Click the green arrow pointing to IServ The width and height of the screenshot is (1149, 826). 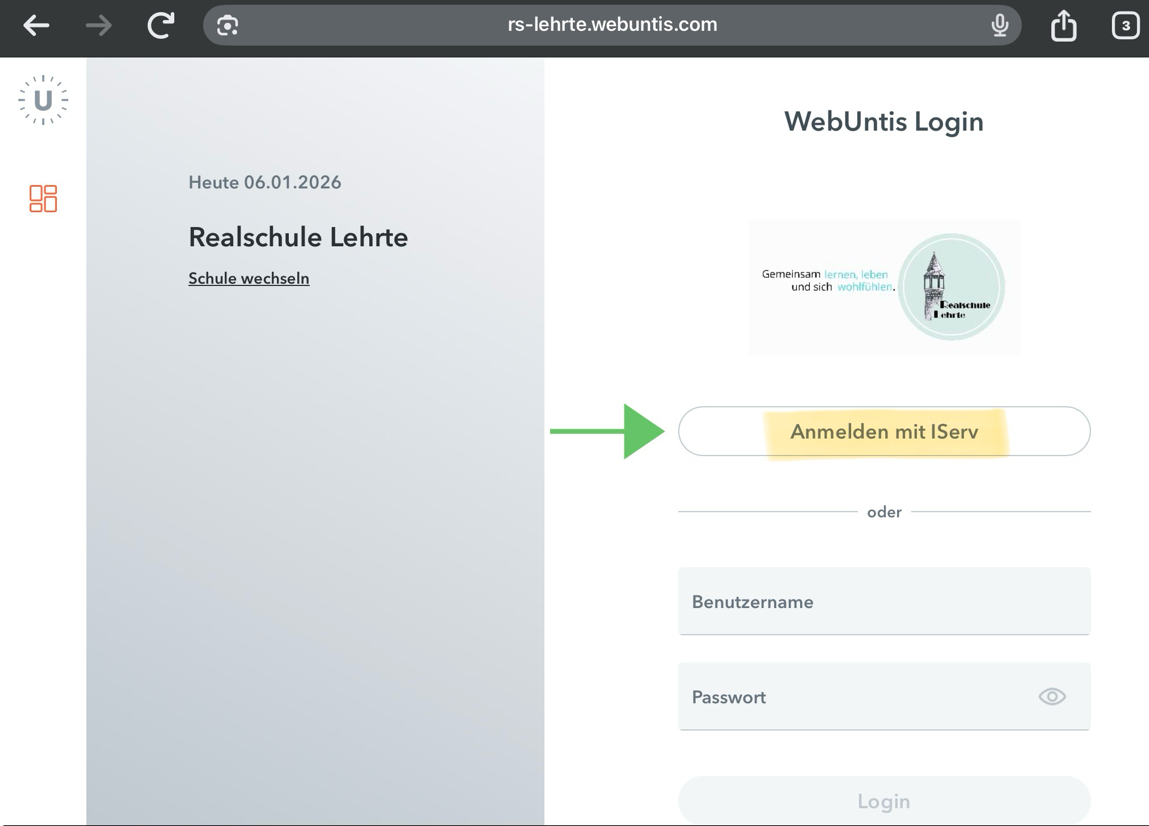tap(608, 431)
